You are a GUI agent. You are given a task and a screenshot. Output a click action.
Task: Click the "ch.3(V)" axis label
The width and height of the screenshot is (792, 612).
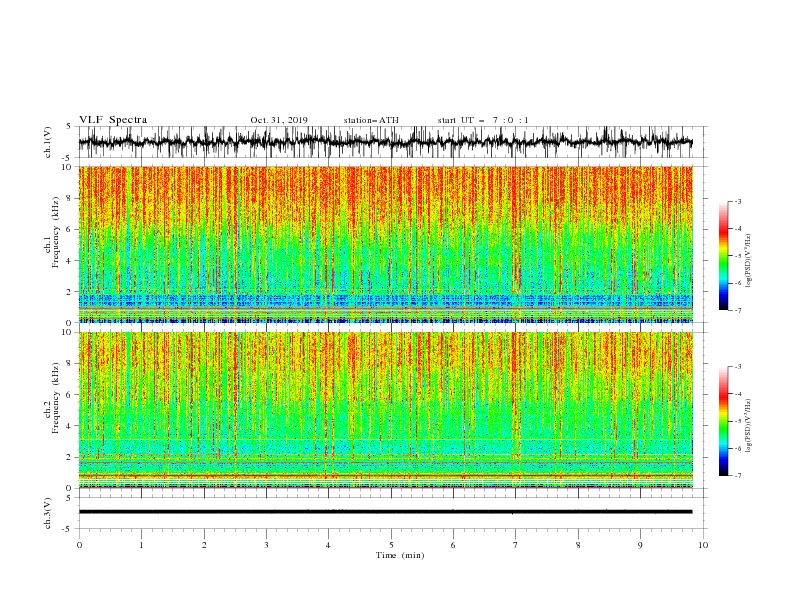pos(48,513)
